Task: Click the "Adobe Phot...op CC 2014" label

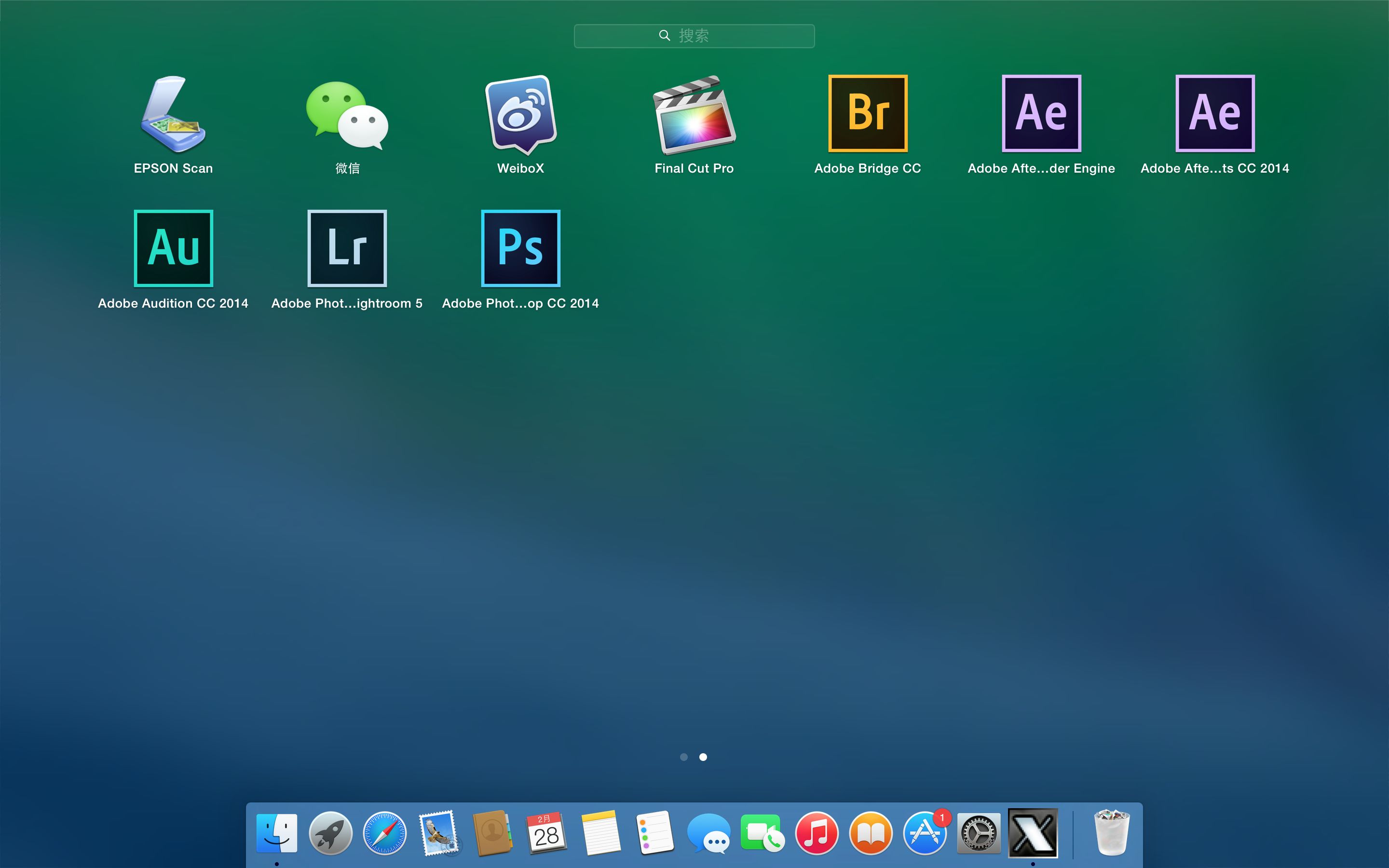Action: point(520,303)
